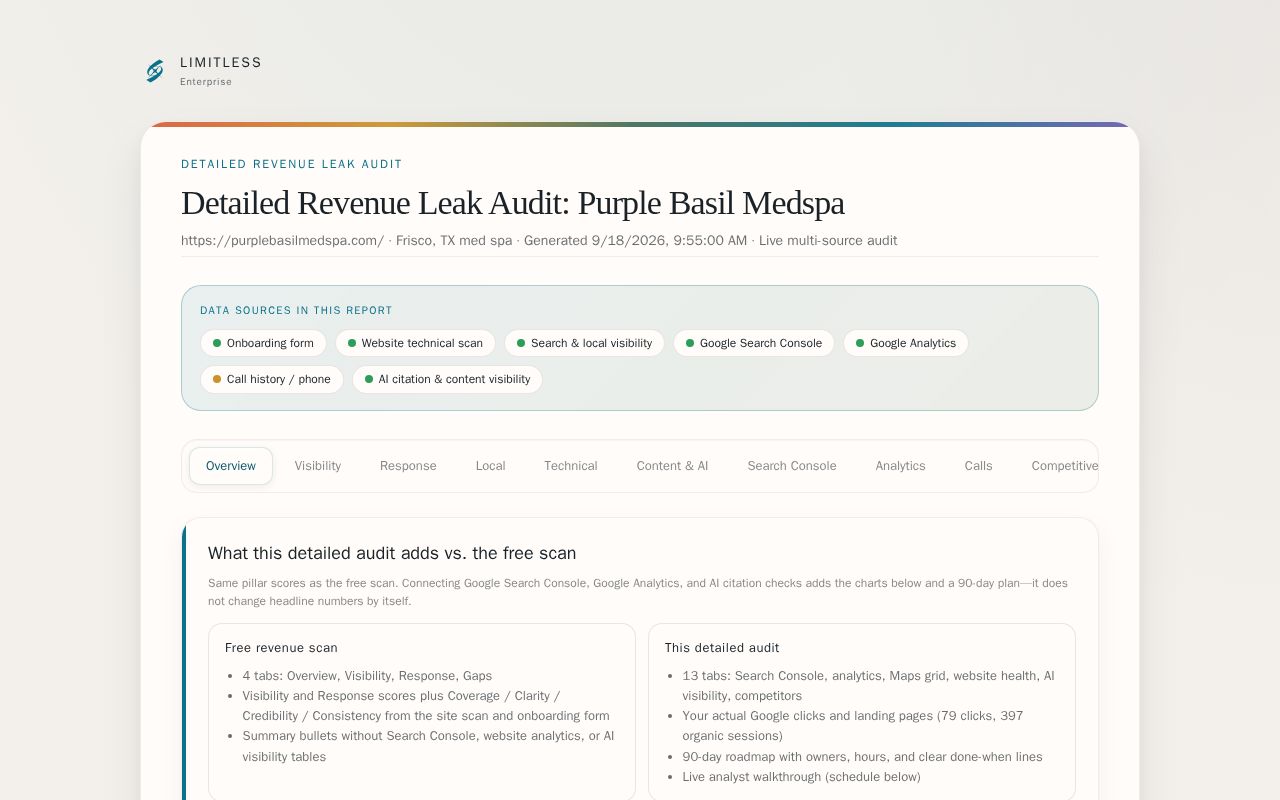Click the Enterprise plan label
This screenshot has height=800, width=1280.
(206, 82)
